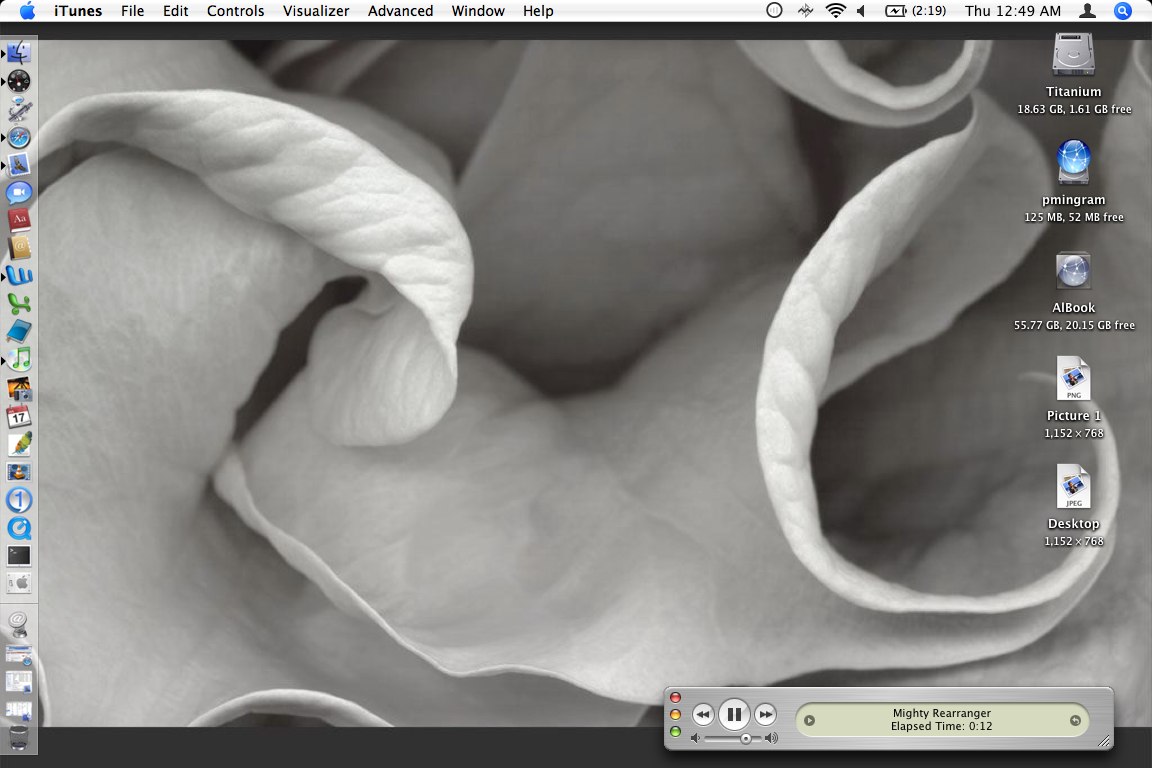Open Finder from the Dock
The image size is (1152, 768).
tap(19, 54)
